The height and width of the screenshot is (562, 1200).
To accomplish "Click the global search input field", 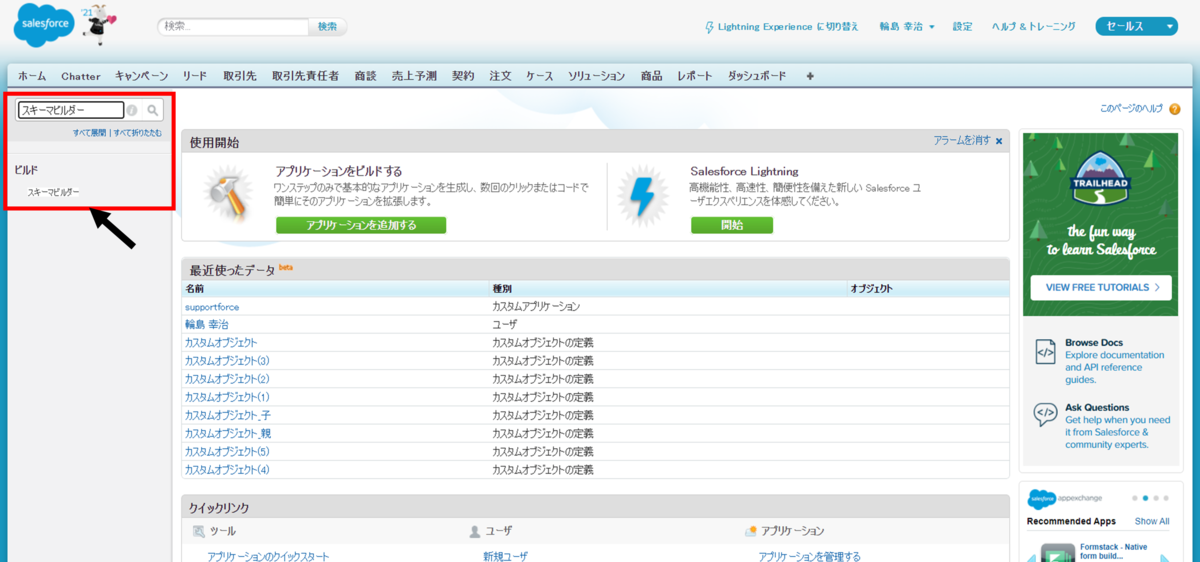I will point(233,27).
